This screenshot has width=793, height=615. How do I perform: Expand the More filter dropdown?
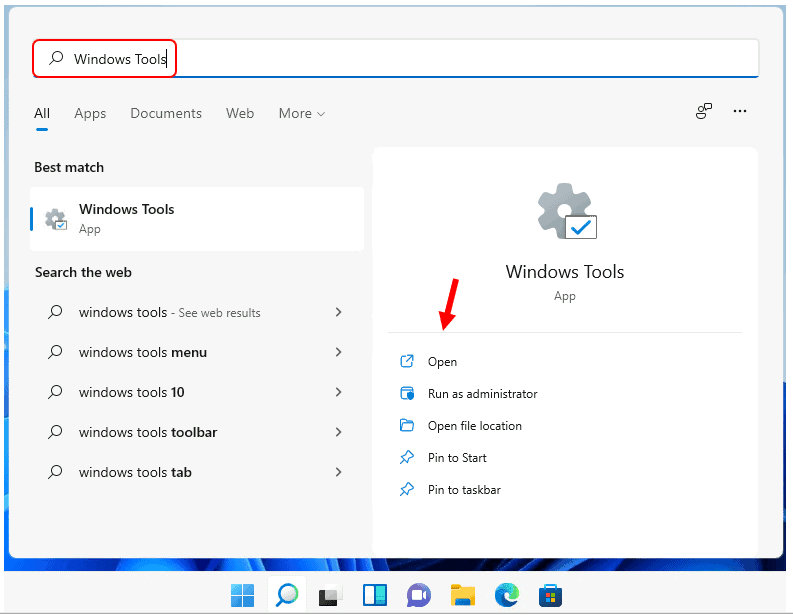pyautogui.click(x=301, y=113)
